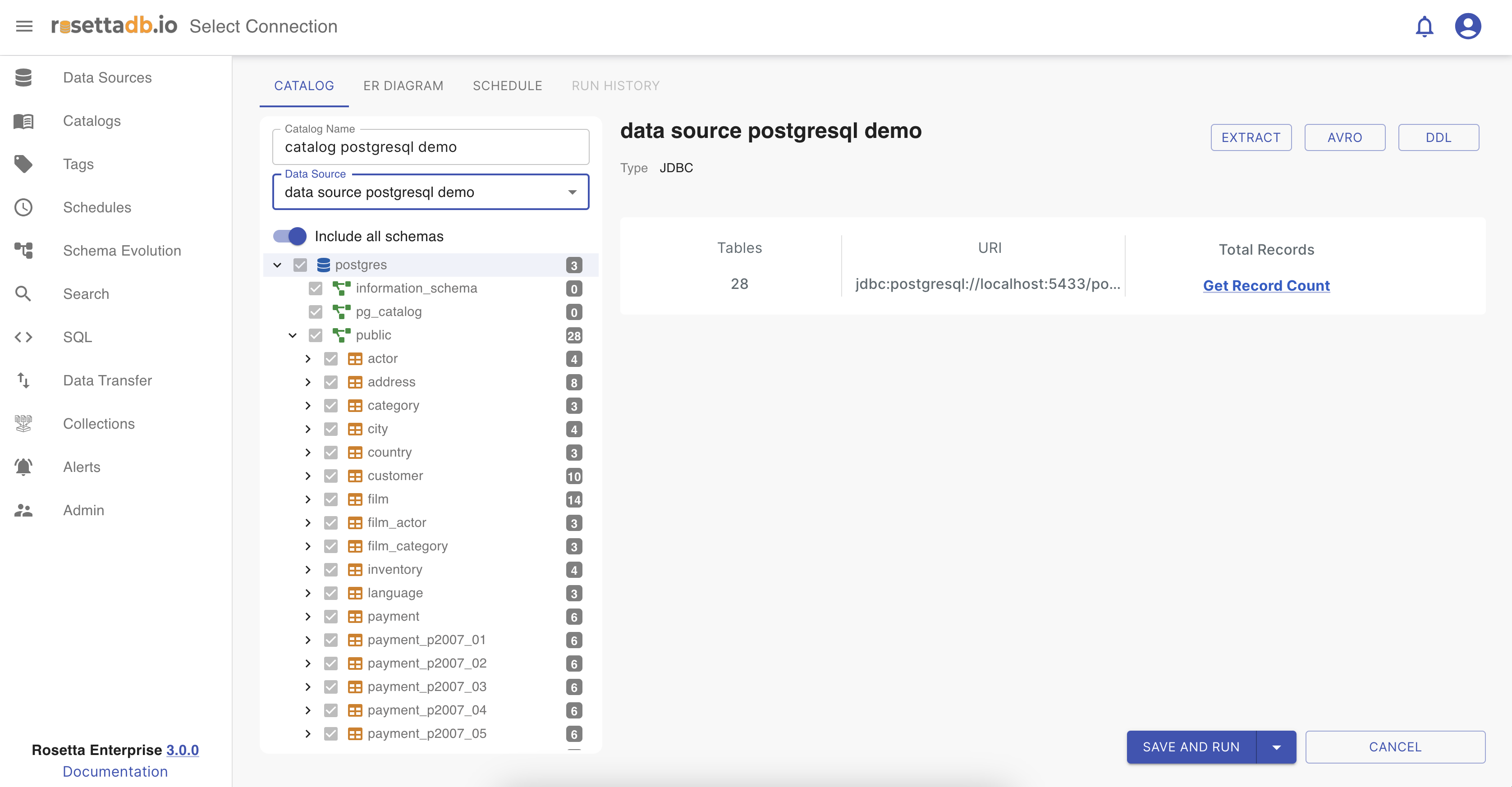Click the EXTRACT button
Image resolution: width=1512 pixels, height=787 pixels.
[x=1250, y=137]
